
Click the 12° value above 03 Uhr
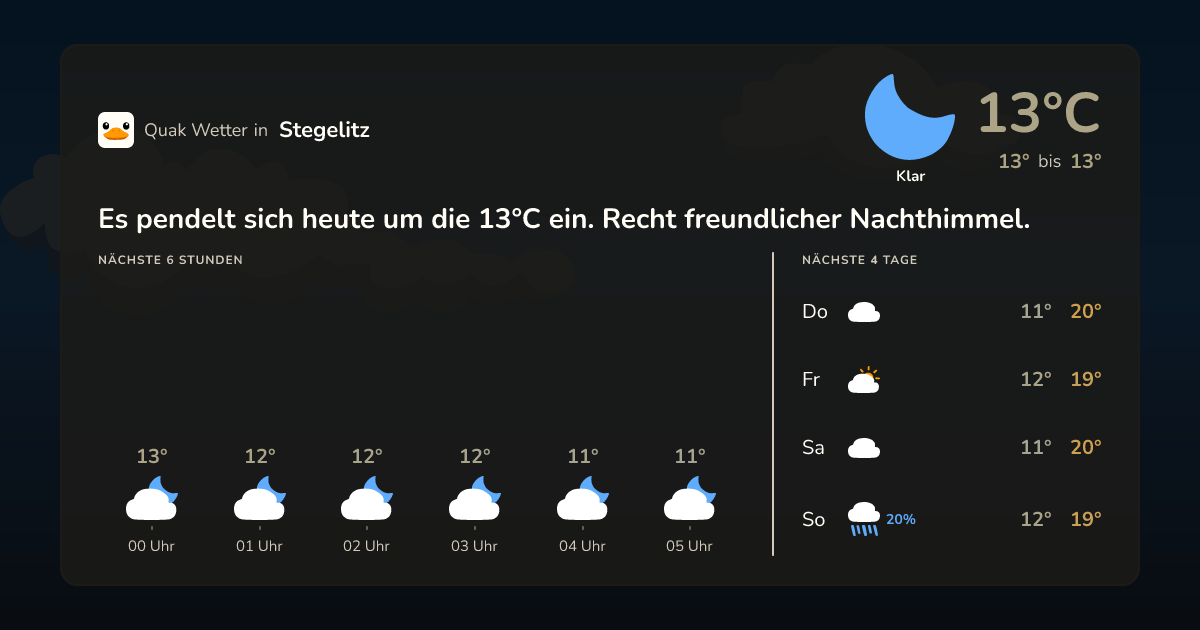point(475,457)
